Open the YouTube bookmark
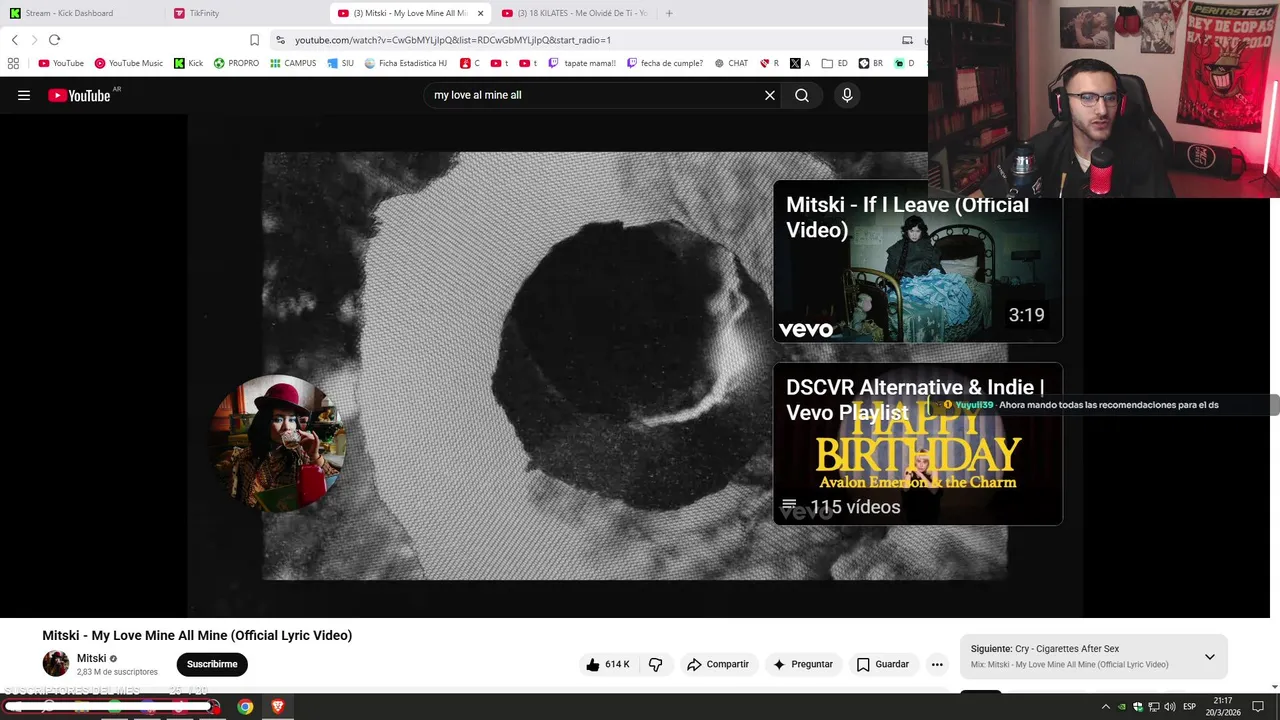Screen dimensions: 1280x720 point(61,63)
